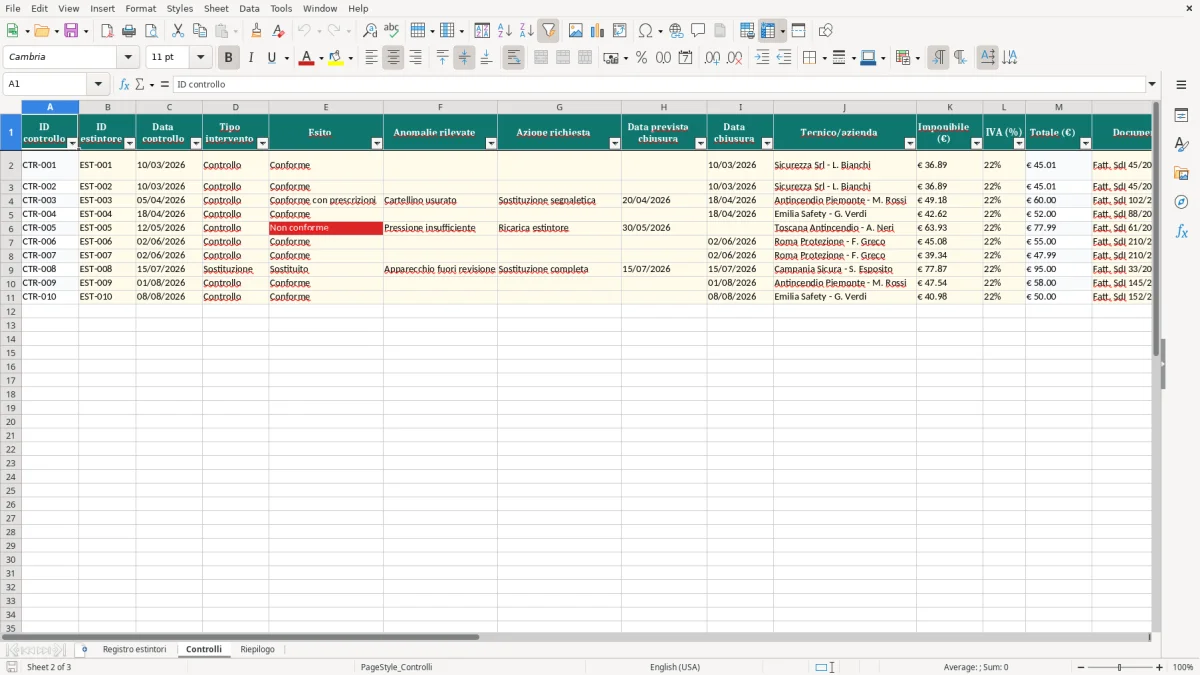Click English (USA) language status
The width and height of the screenshot is (1200, 675).
point(675,667)
